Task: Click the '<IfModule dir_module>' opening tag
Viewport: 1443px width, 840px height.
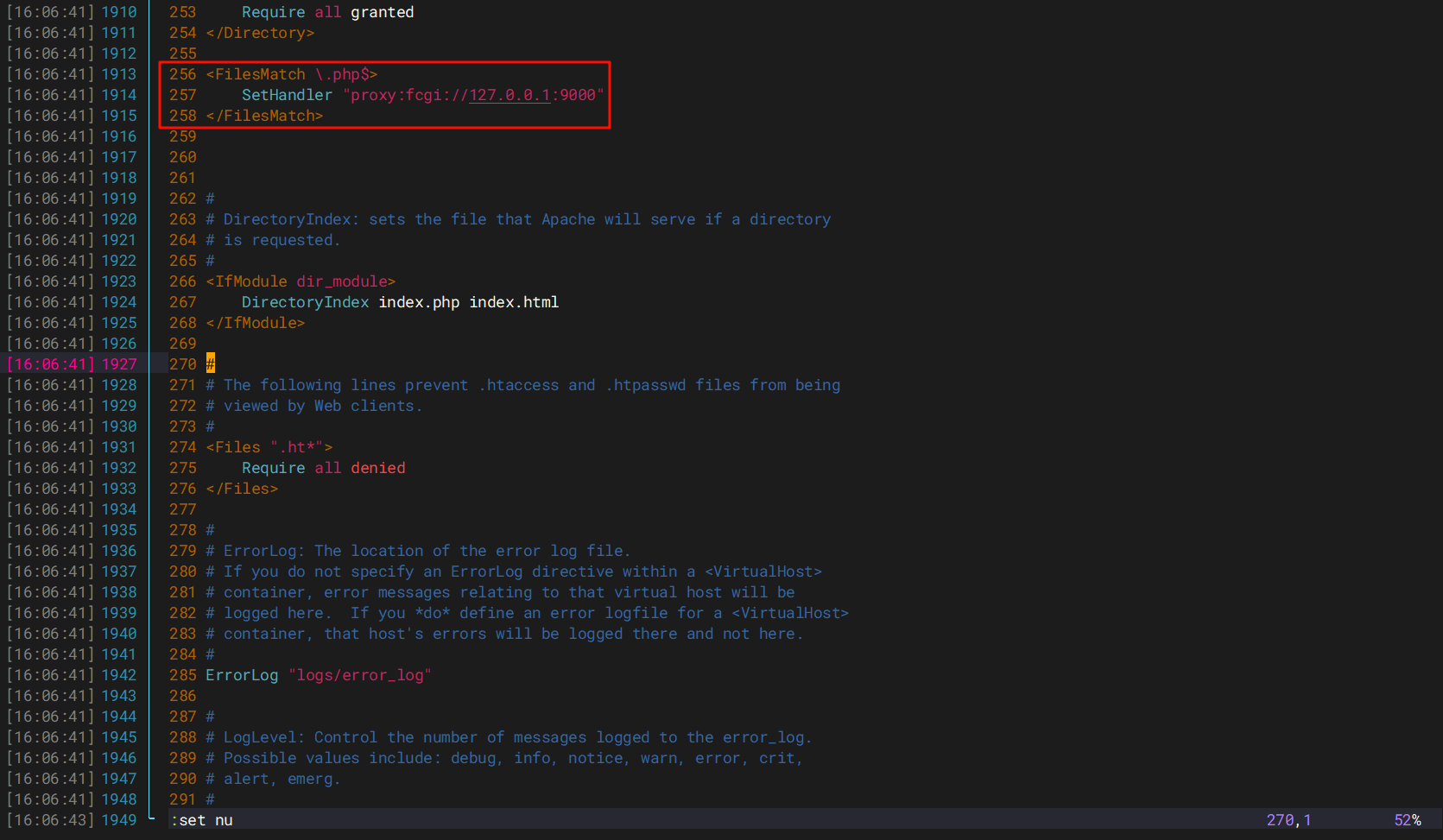Action: click(x=301, y=281)
